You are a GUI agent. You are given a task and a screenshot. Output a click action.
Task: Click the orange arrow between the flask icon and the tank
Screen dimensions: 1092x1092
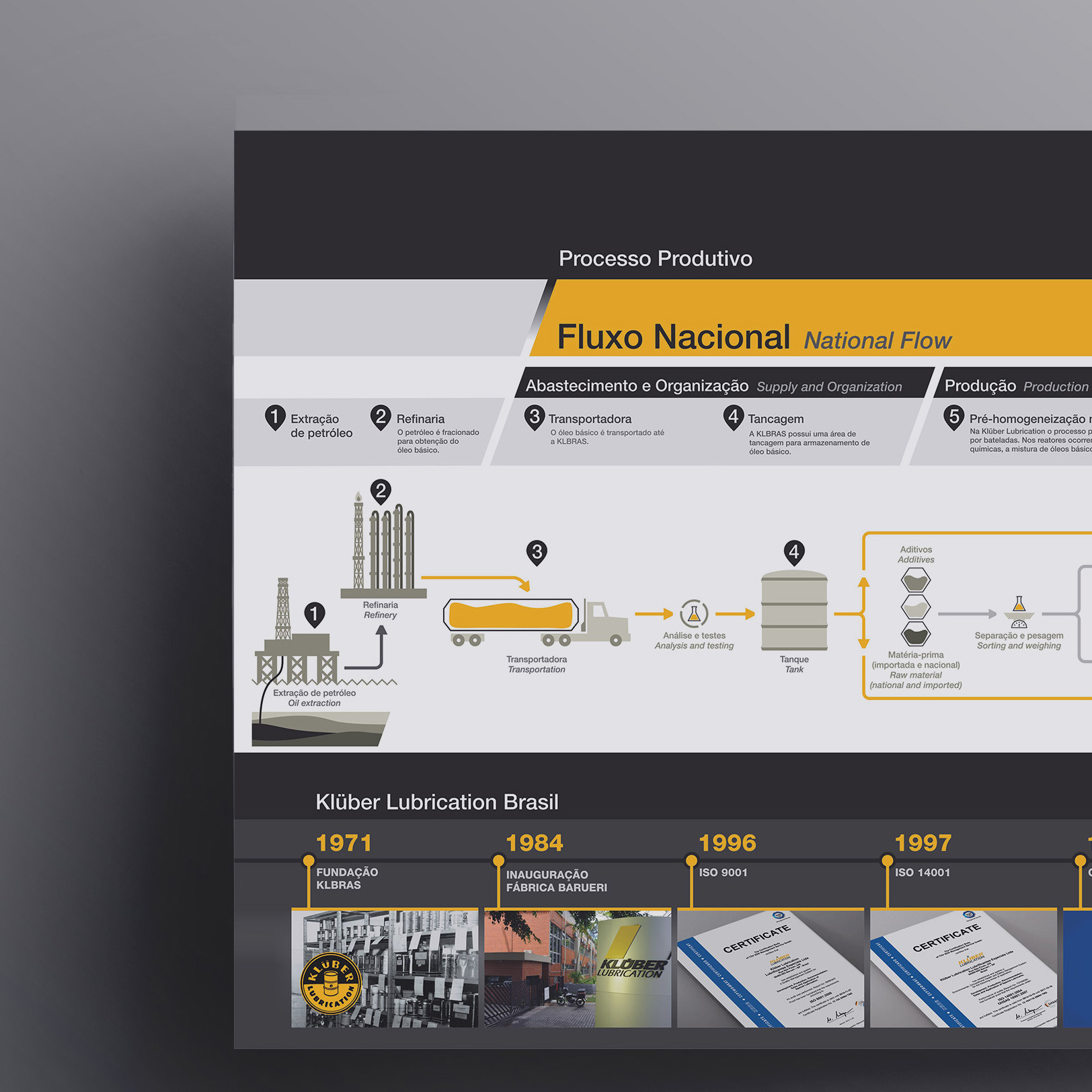coord(735,614)
